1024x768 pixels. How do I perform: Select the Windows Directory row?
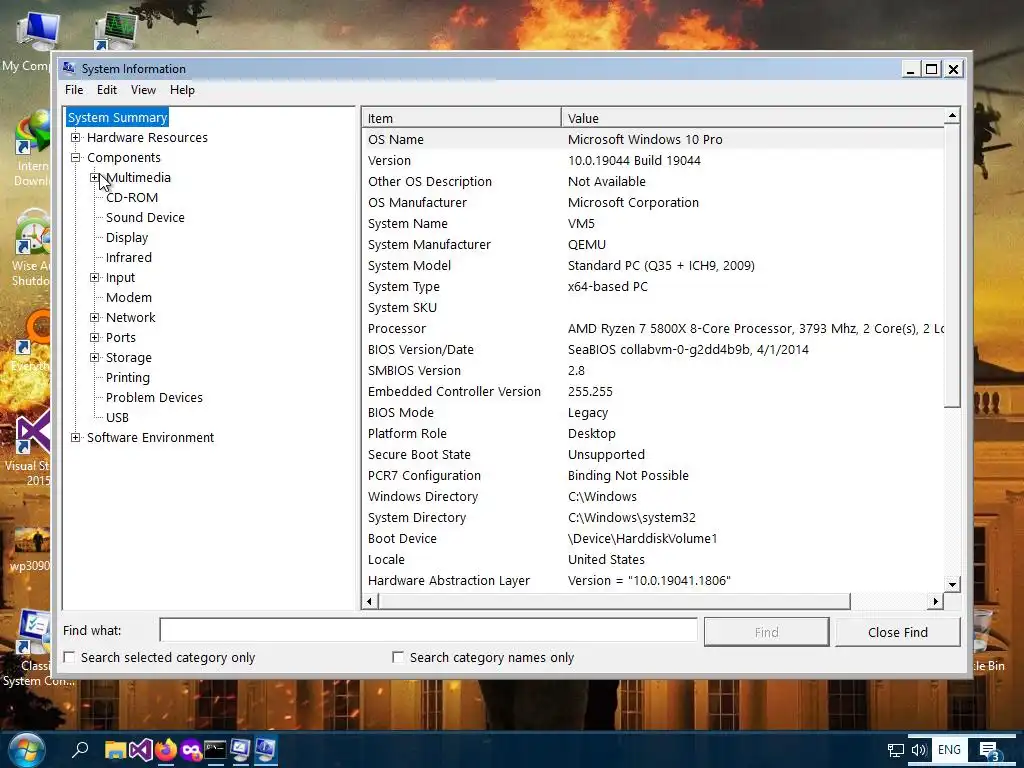(x=653, y=496)
